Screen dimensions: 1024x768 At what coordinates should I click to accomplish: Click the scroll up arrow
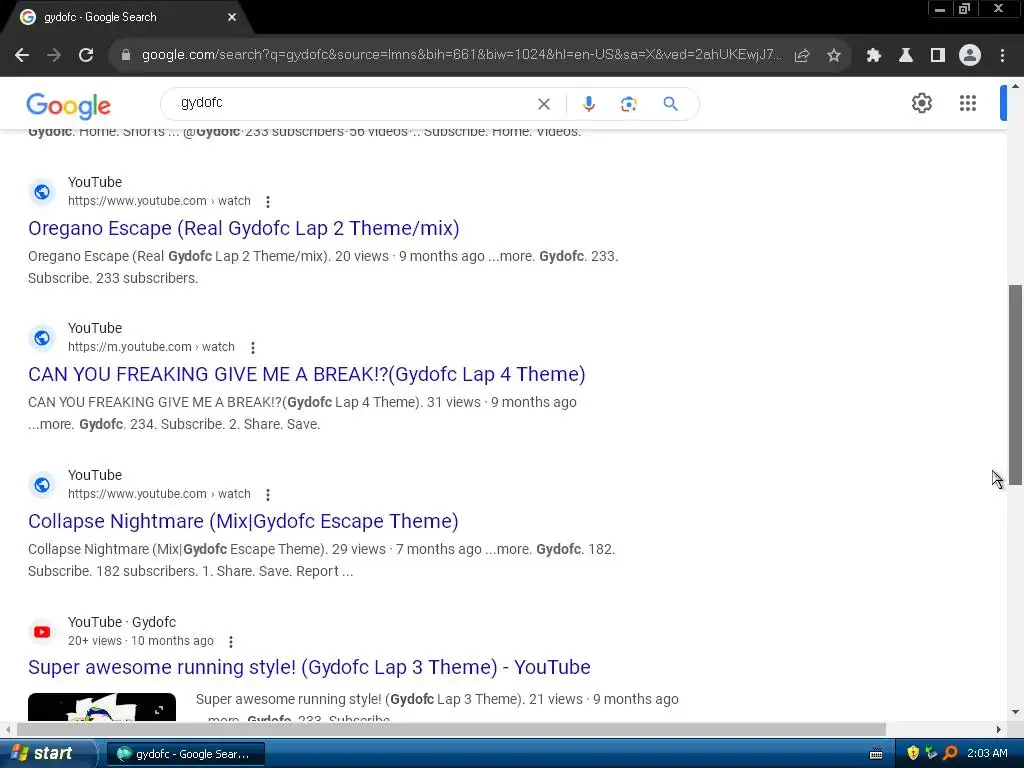pyautogui.click(x=1016, y=86)
